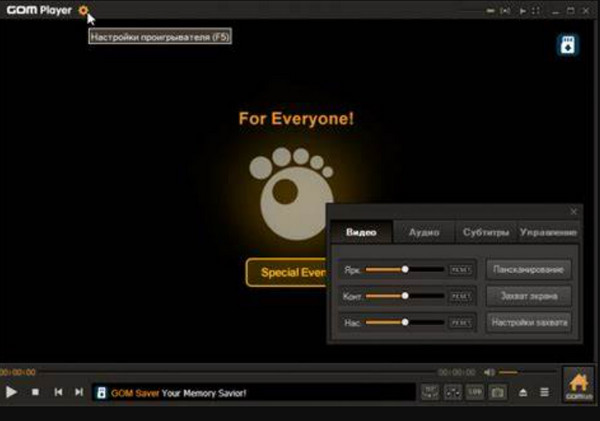Click the total time 00:00:00 near the volume

(456, 372)
